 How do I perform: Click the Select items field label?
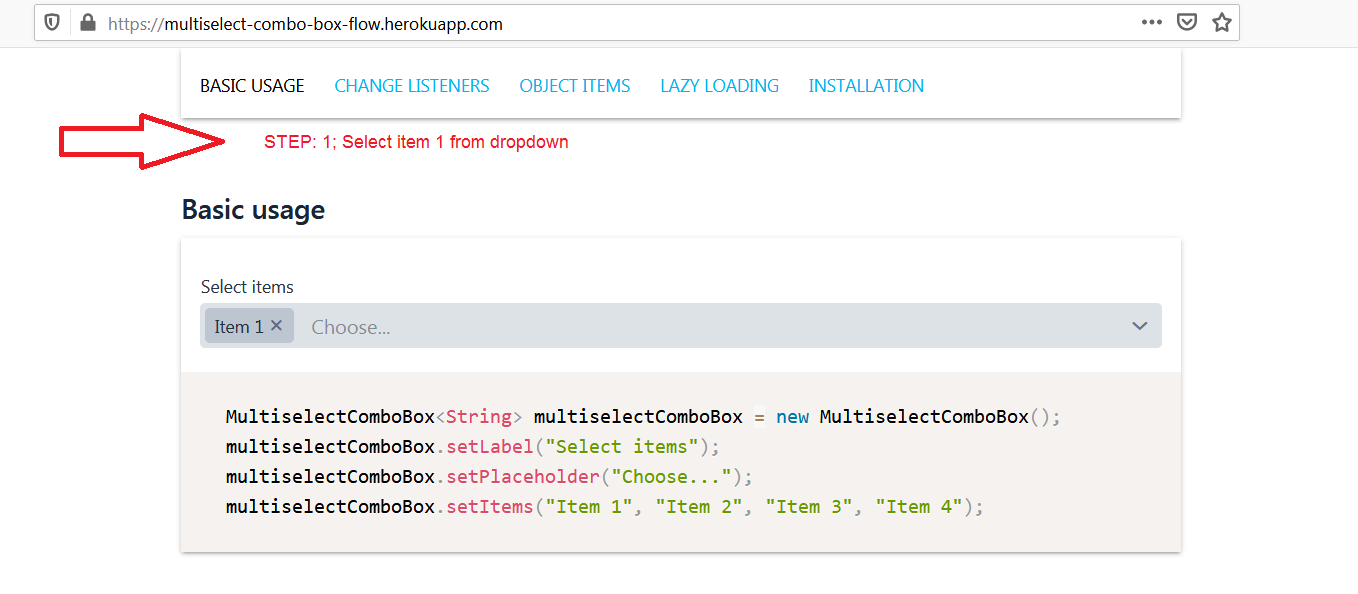[x=247, y=287]
